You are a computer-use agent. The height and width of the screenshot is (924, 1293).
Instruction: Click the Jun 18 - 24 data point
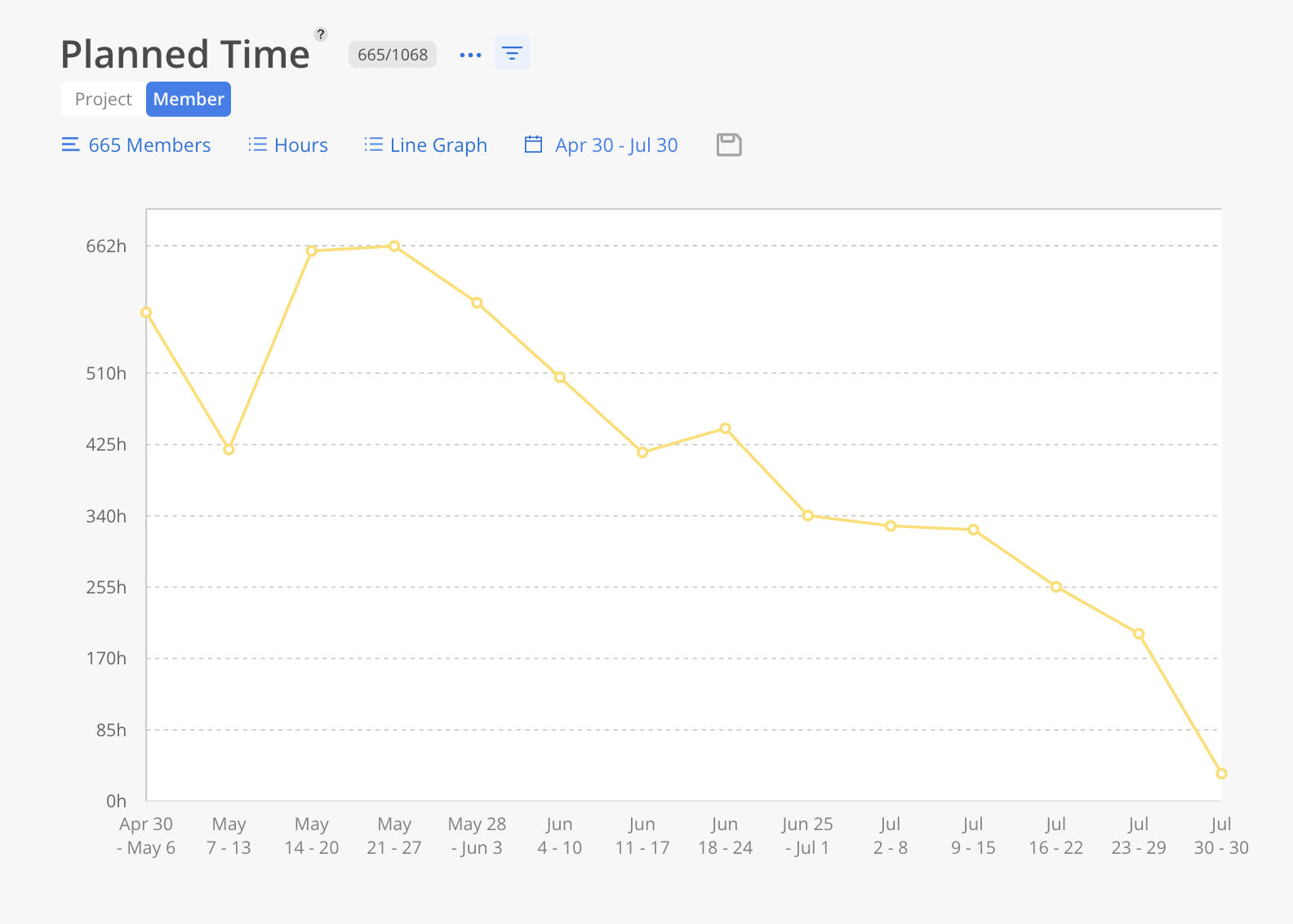tap(725, 429)
